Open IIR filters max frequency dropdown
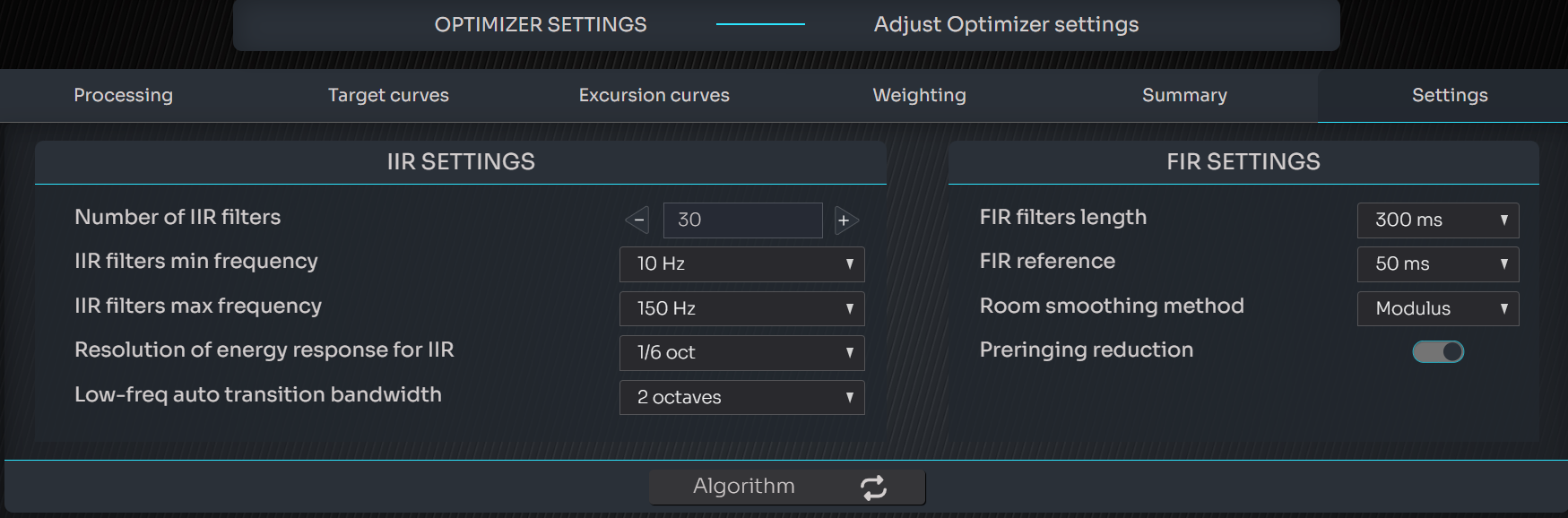1568x518 pixels. point(741,308)
